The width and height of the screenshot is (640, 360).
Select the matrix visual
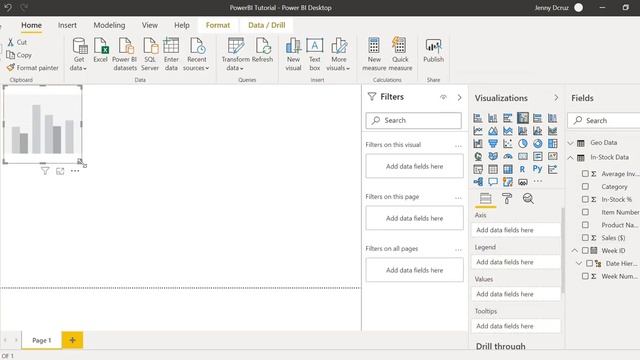click(508, 169)
